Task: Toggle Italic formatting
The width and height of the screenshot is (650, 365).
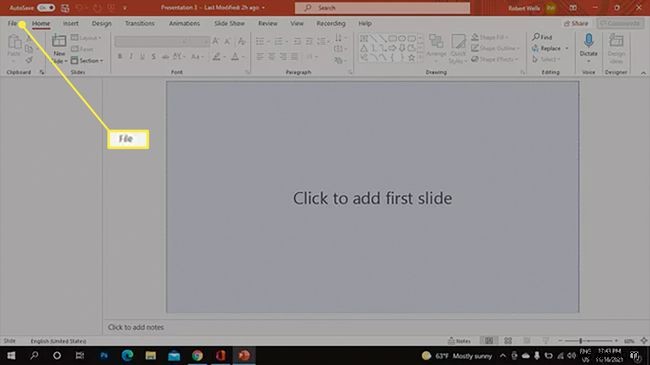Action: [x=131, y=56]
